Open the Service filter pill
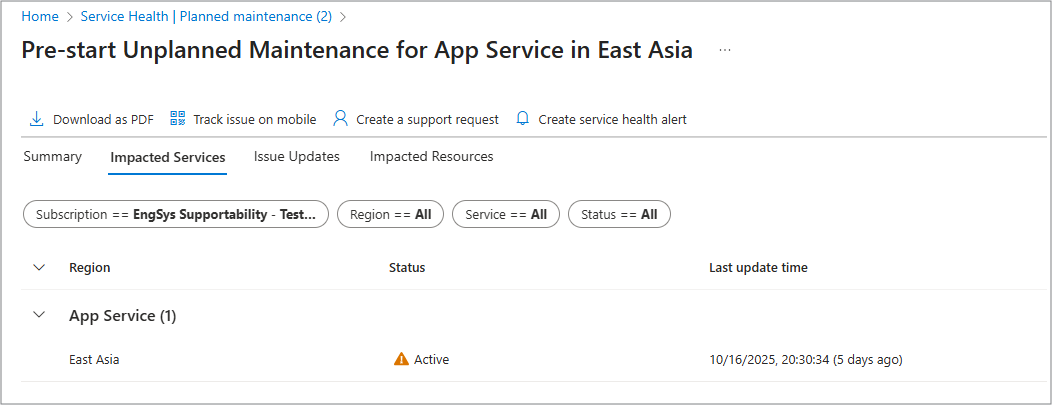Viewport: 1052px width, 405px height. pos(506,214)
